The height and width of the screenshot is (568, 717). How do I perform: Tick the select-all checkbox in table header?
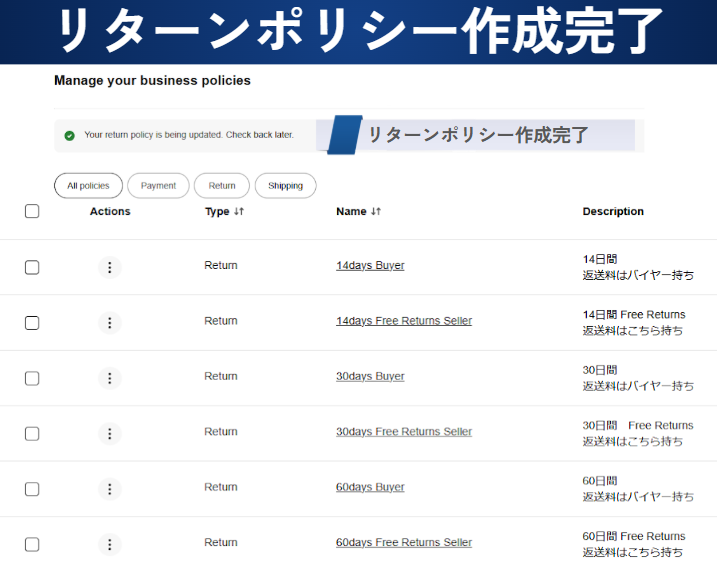coord(32,211)
